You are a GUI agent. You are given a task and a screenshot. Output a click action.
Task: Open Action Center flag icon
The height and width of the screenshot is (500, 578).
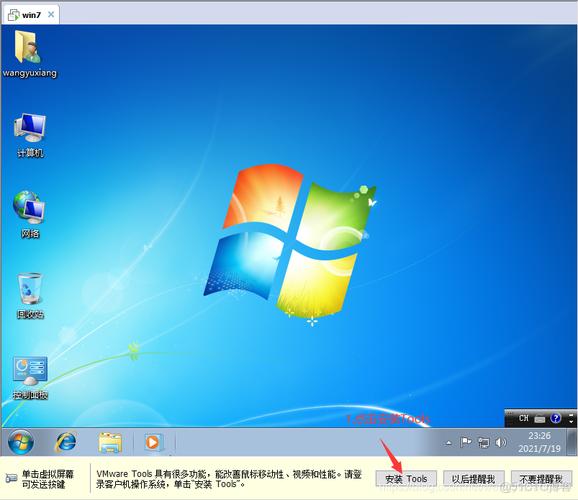[466, 442]
